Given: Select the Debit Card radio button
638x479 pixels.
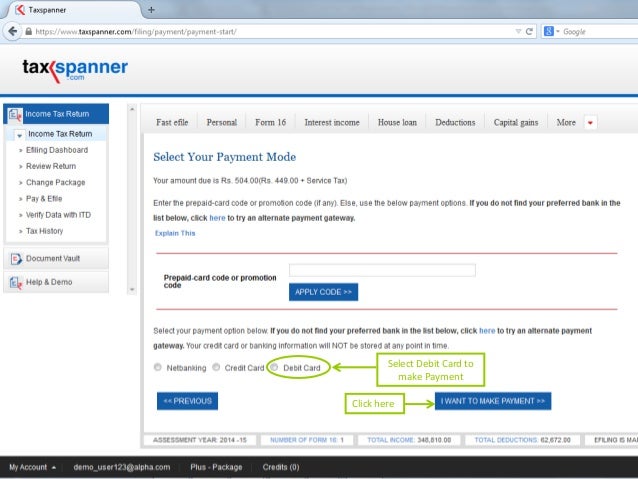Looking at the screenshot, I should [274, 367].
